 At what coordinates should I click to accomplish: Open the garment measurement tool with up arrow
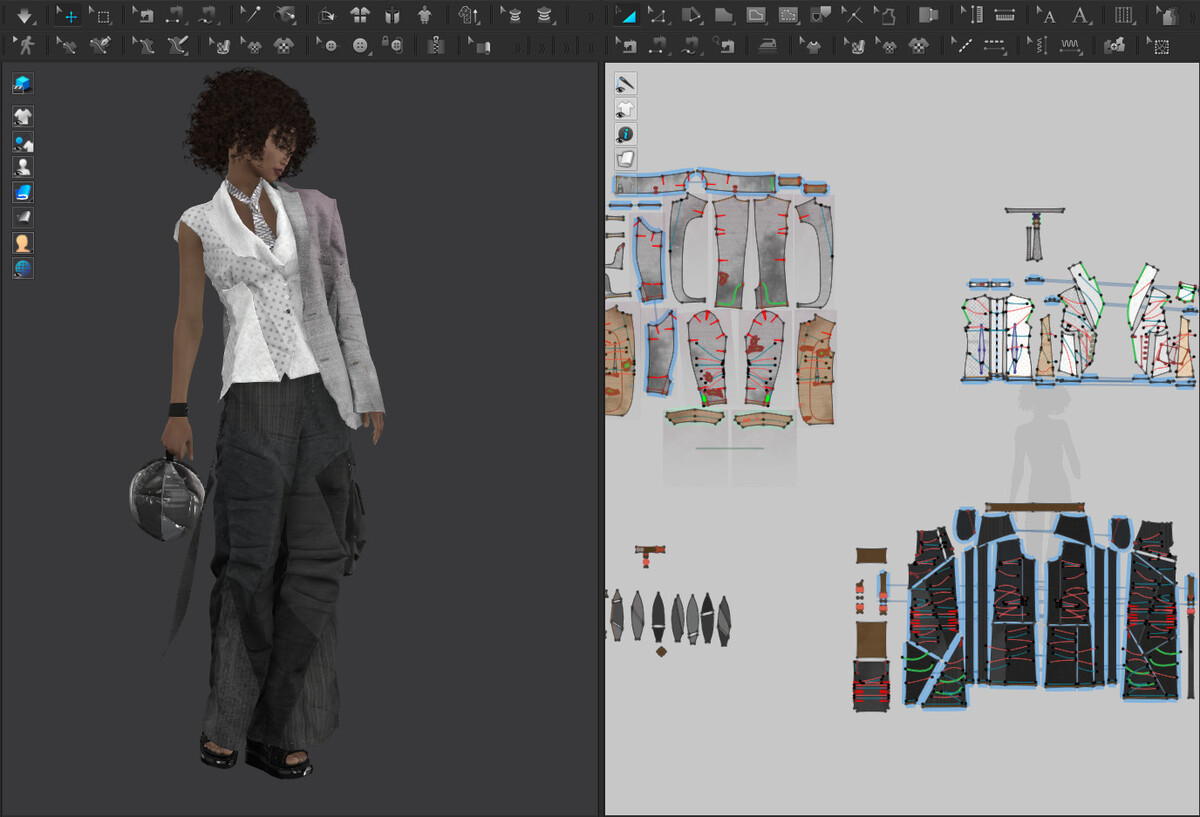coord(468,15)
